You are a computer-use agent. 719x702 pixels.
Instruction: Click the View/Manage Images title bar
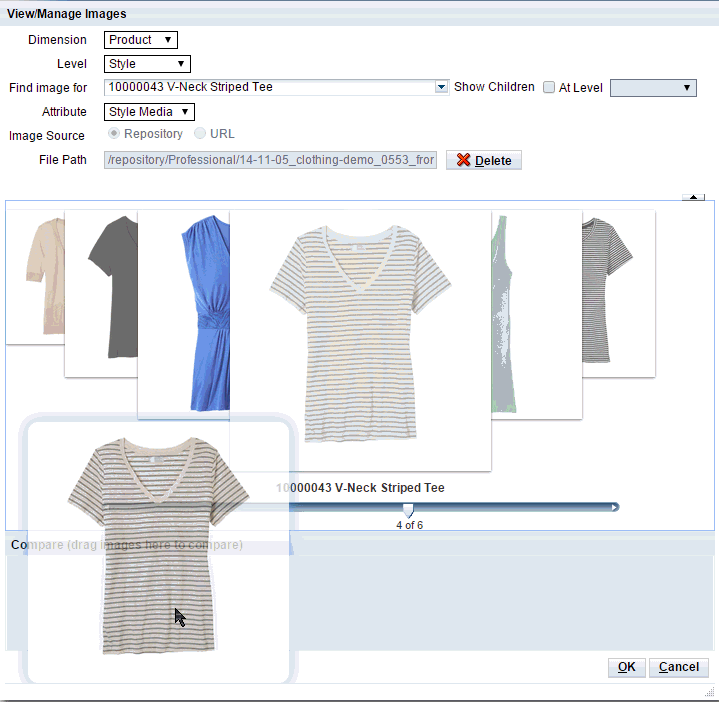coord(360,14)
